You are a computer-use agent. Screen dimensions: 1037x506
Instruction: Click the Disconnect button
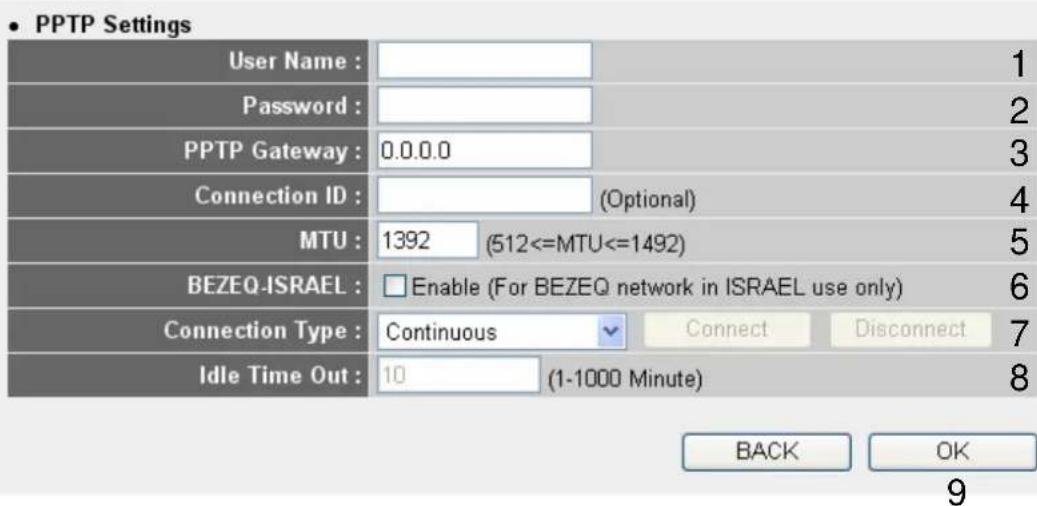pos(910,329)
